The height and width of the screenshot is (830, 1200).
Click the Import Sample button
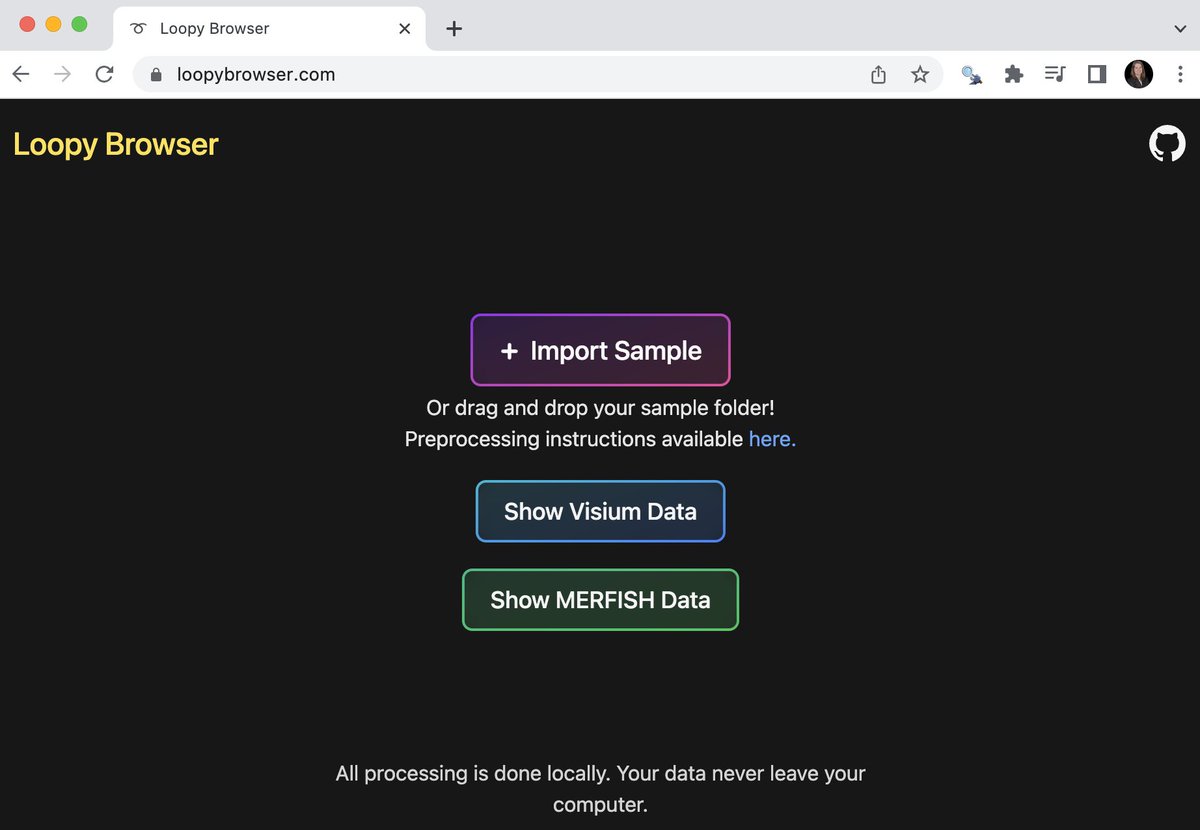click(x=600, y=350)
